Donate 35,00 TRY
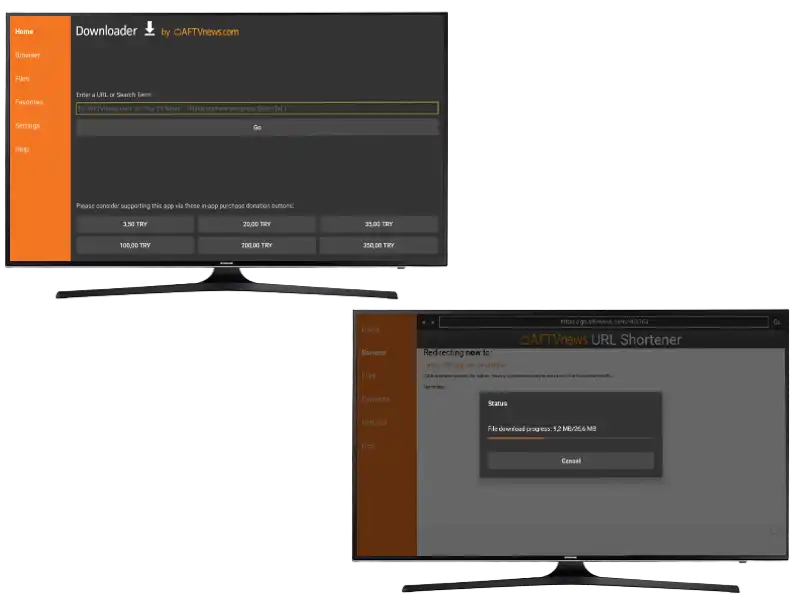 click(379, 224)
